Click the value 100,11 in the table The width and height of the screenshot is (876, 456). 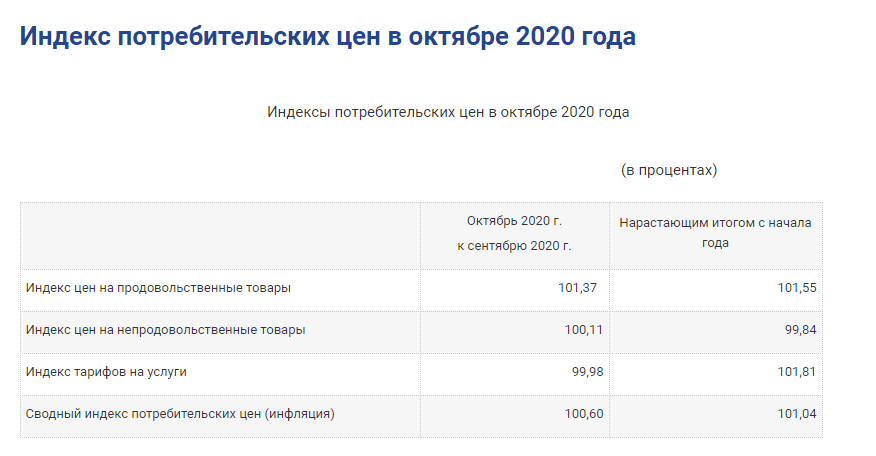[x=584, y=330]
